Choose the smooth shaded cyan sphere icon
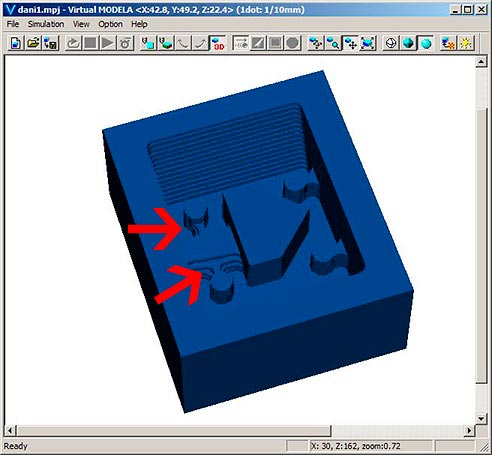 [x=425, y=43]
